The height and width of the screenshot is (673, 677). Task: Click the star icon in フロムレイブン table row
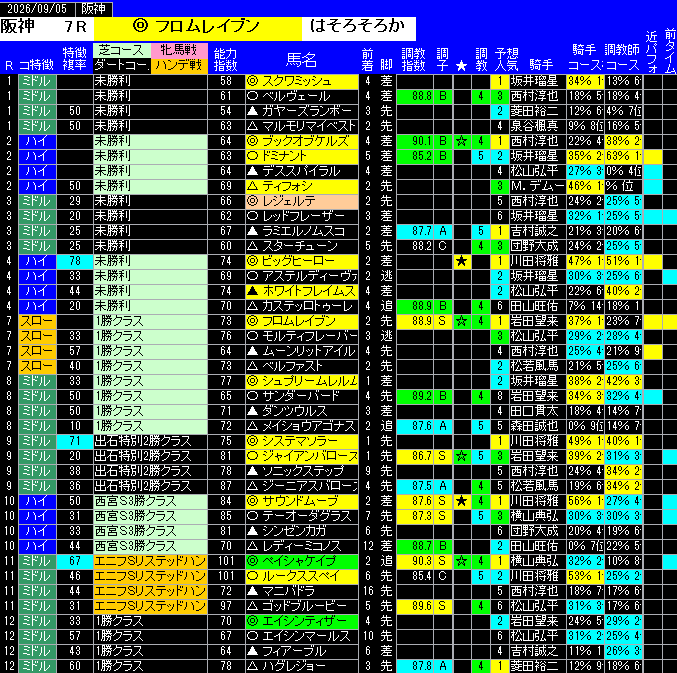pyautogui.click(x=461, y=321)
